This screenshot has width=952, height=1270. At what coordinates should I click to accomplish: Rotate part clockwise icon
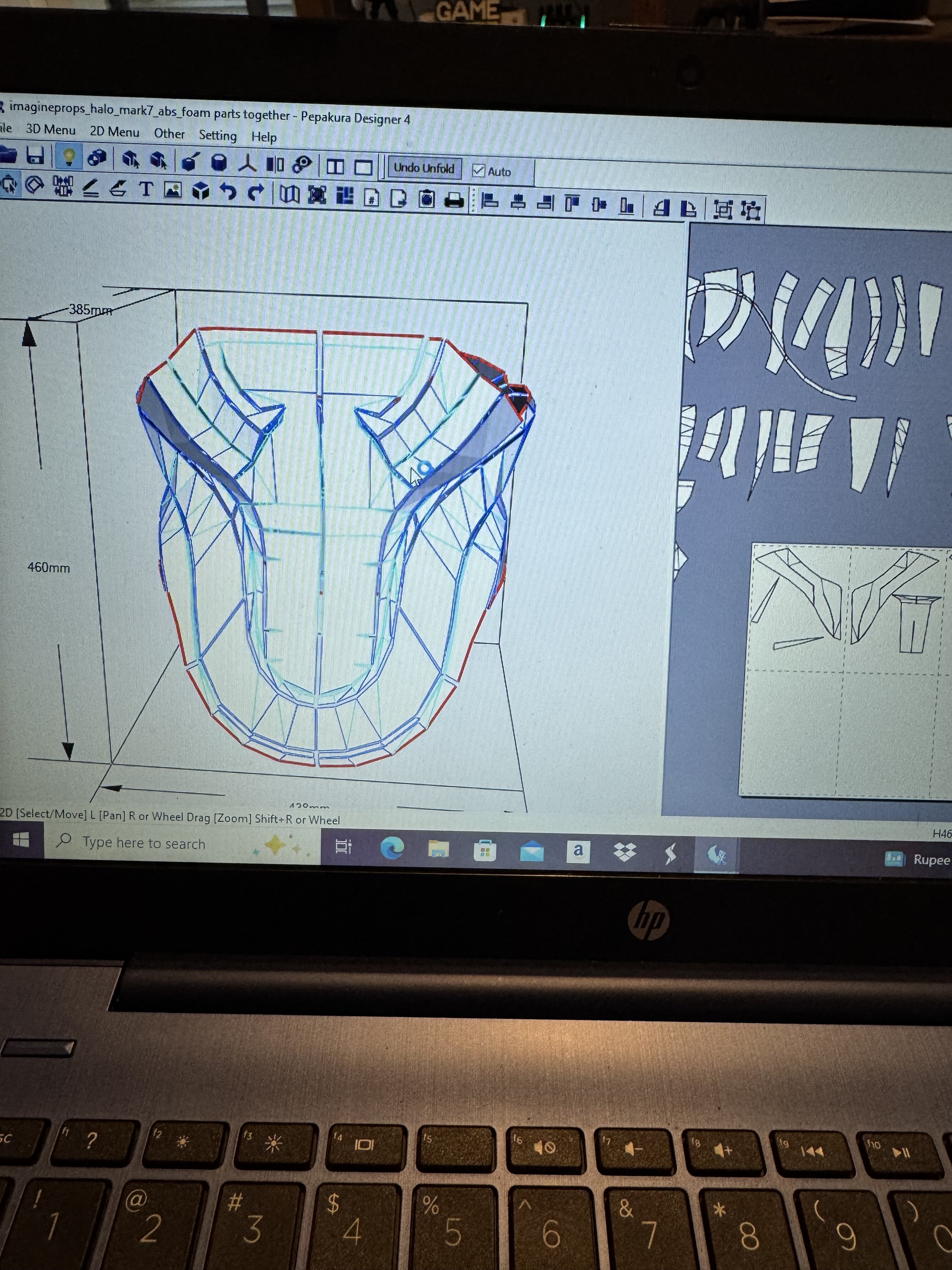point(688,209)
